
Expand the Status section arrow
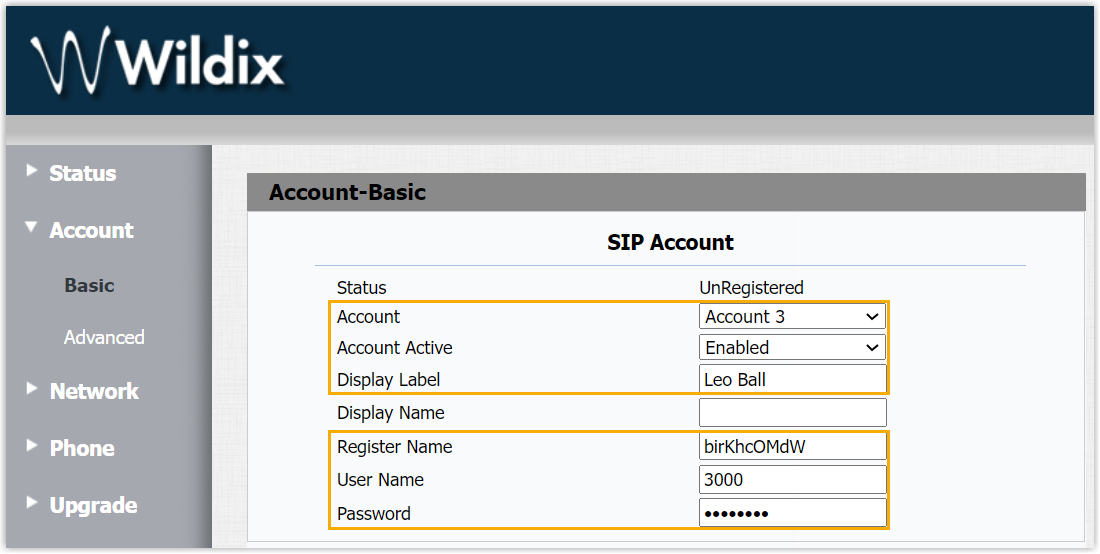pyautogui.click(x=32, y=171)
